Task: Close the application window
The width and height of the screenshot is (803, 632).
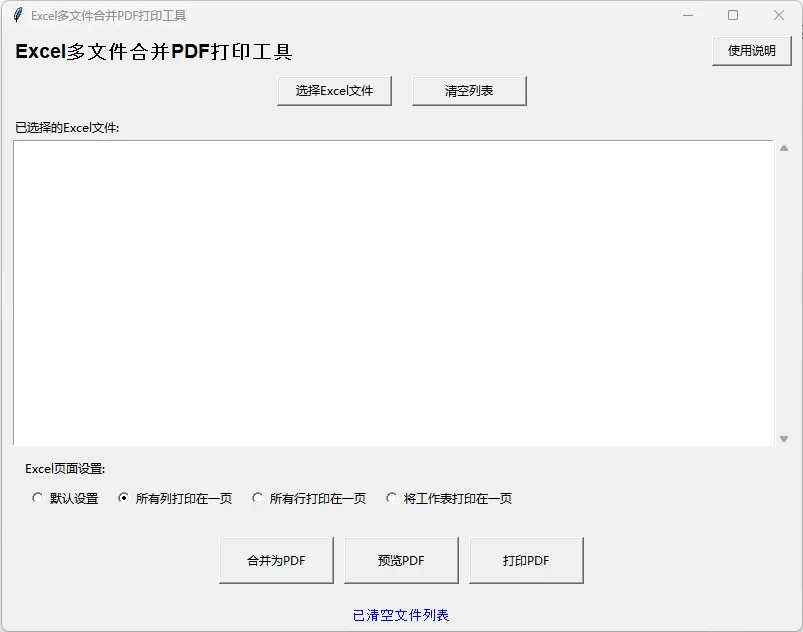Action: (778, 15)
